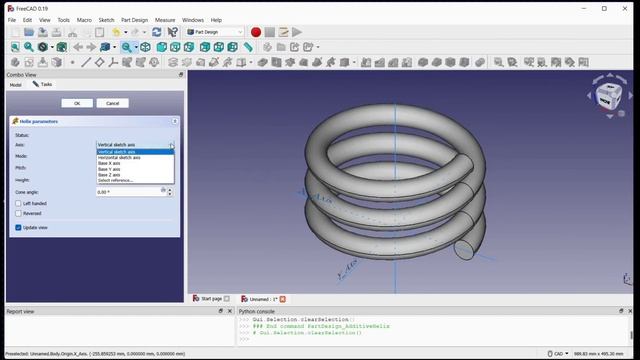Open the CAD navigation style selector
The width and height of the screenshot is (640, 360).
[x=558, y=353]
